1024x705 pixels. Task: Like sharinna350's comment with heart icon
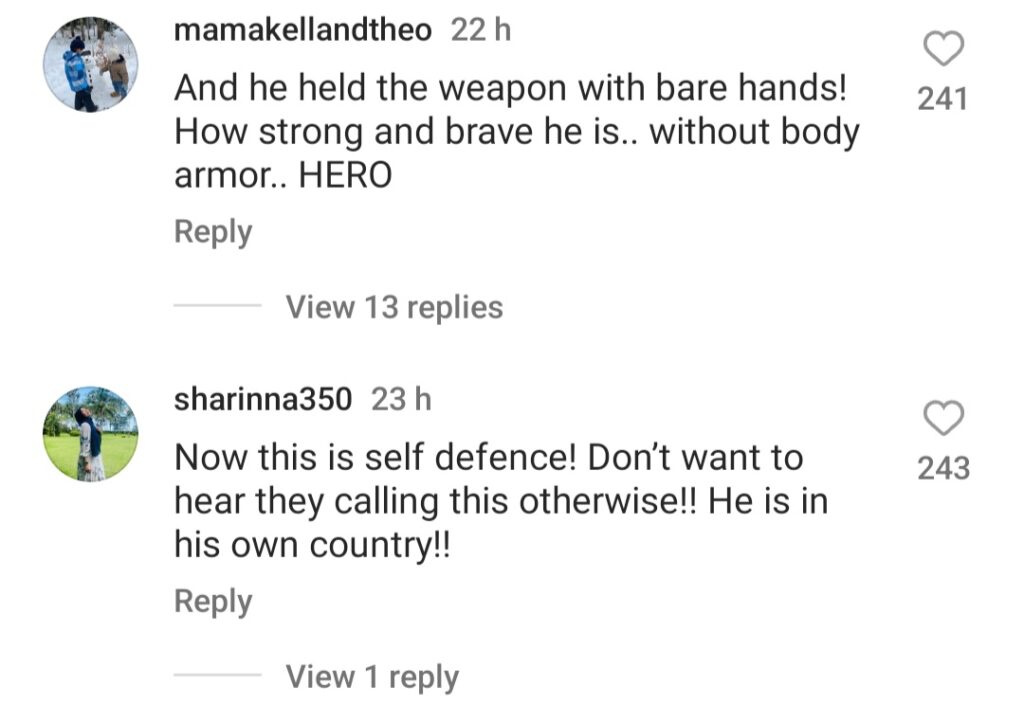943,418
